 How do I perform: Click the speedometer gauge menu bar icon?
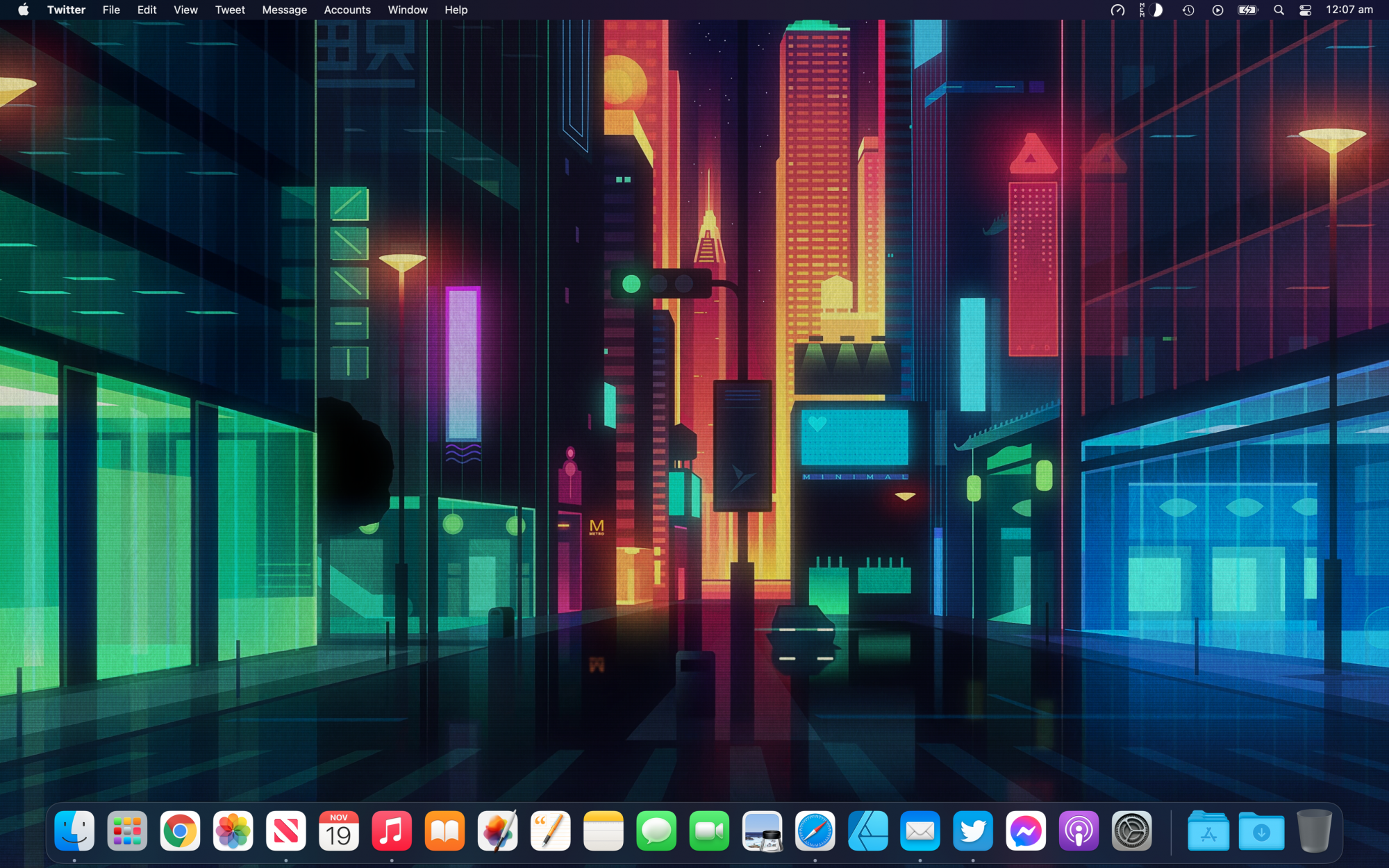coord(1117,10)
